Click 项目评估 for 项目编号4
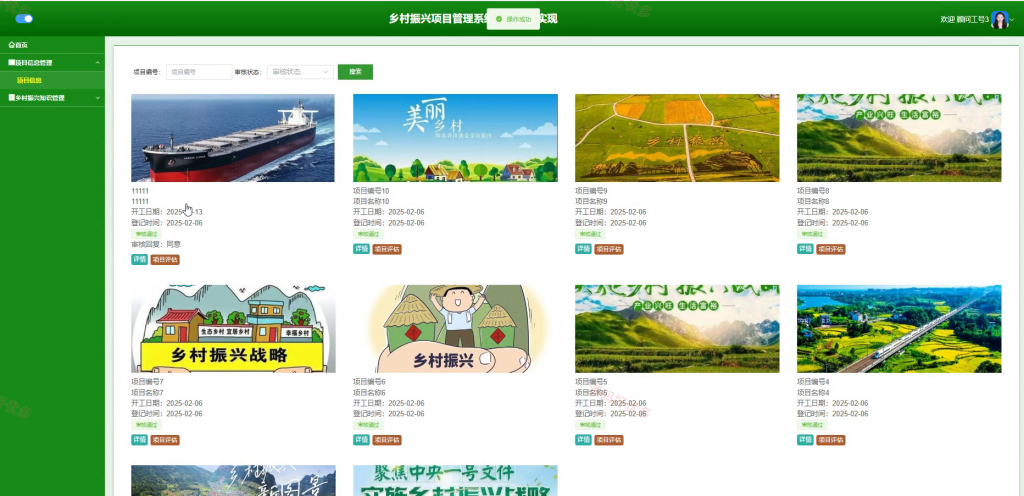This screenshot has height=496, width=1024. [x=831, y=441]
